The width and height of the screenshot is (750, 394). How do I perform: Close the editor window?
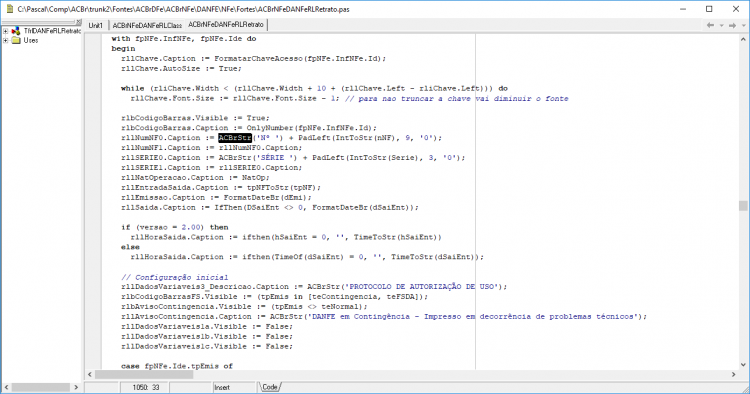pyautogui.click(x=736, y=9)
